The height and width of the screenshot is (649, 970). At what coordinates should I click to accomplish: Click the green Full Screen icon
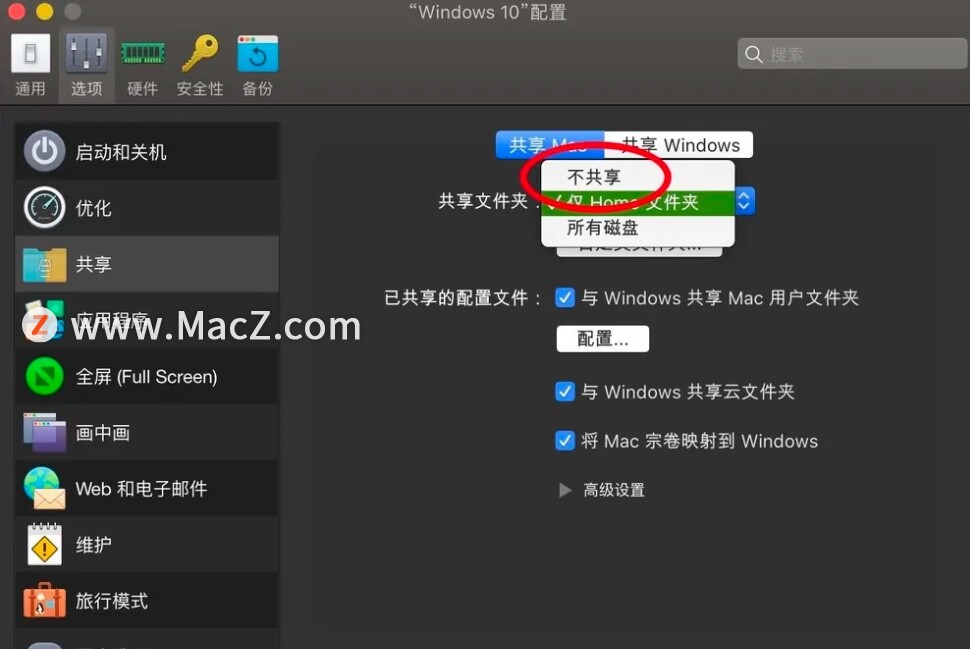(45, 376)
